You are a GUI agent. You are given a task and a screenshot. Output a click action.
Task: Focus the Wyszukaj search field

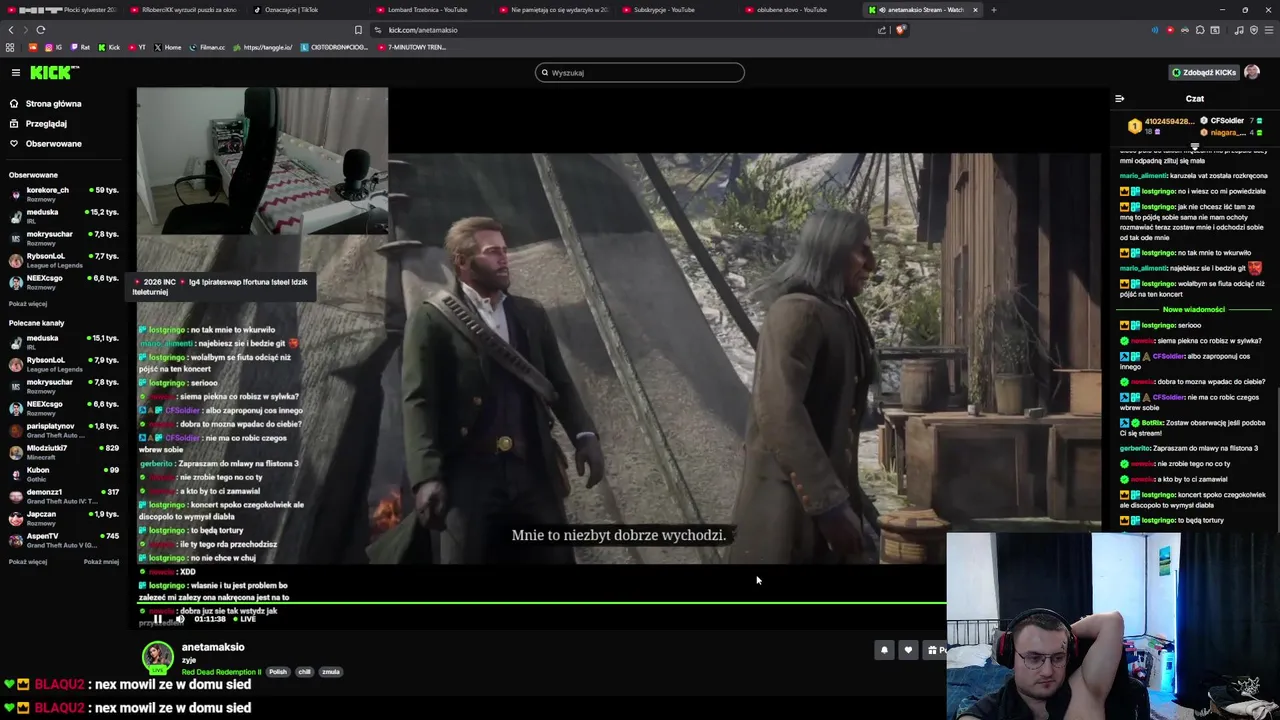[640, 72]
